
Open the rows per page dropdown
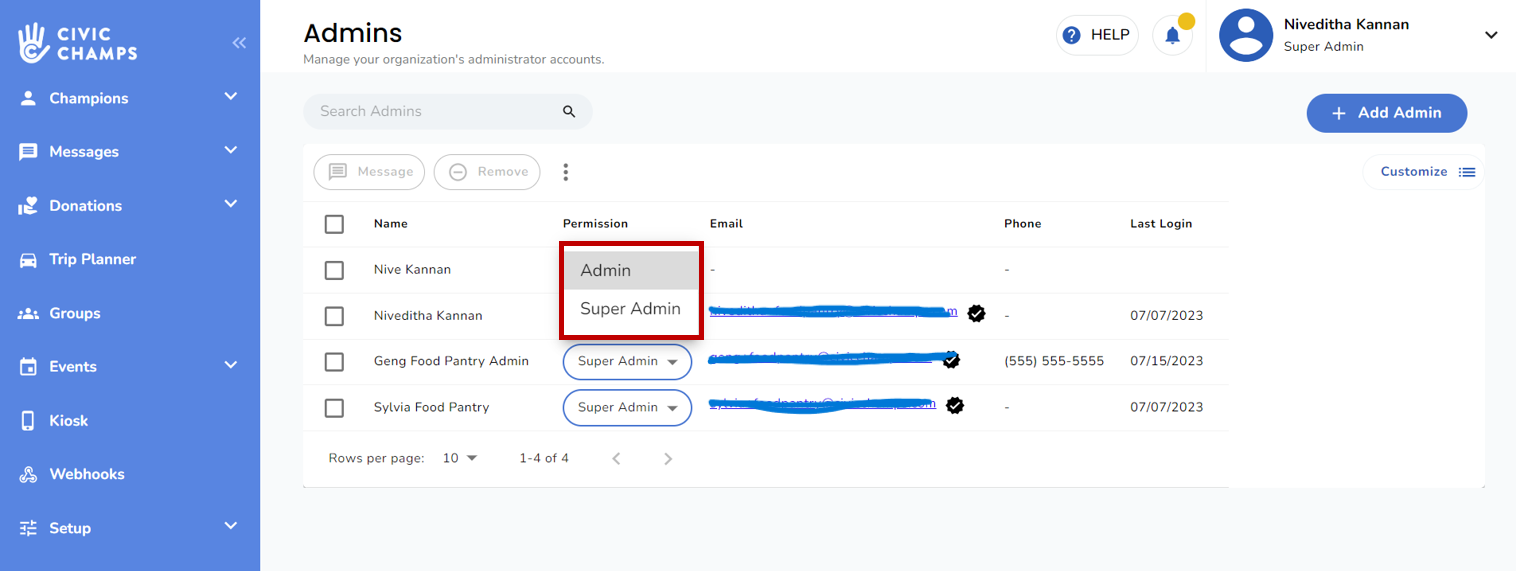[460, 458]
